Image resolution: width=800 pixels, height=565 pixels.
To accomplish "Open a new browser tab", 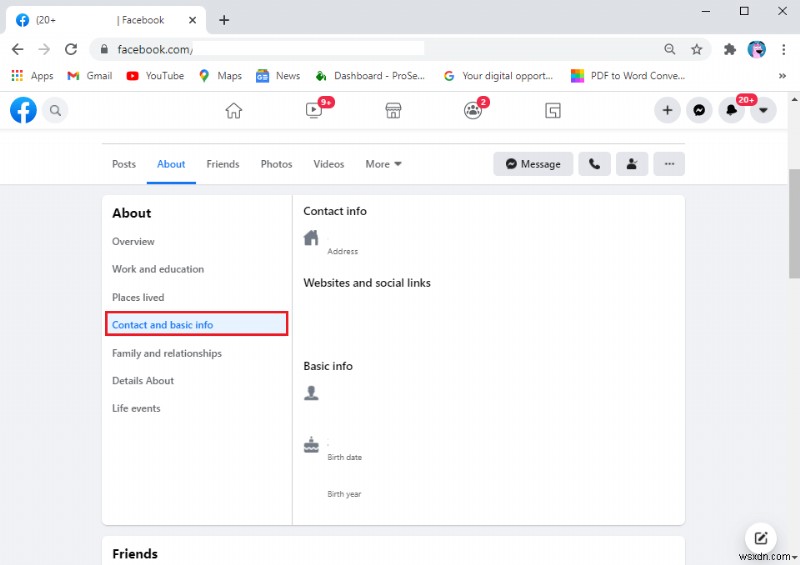I will (224, 20).
